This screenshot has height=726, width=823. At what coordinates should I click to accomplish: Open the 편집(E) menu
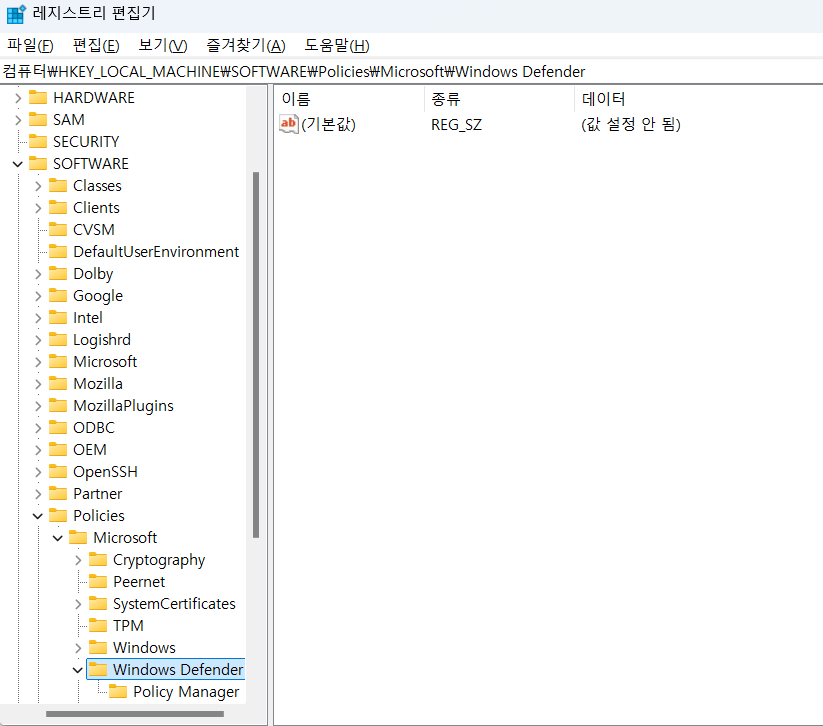[96, 46]
